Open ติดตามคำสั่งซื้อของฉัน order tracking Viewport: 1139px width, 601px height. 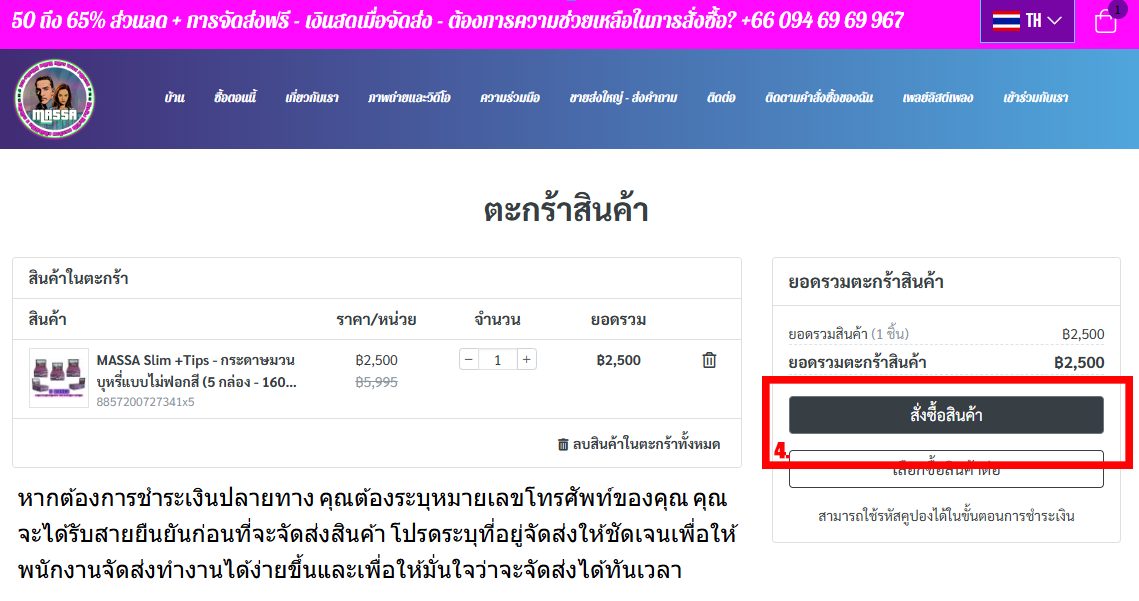pos(819,97)
